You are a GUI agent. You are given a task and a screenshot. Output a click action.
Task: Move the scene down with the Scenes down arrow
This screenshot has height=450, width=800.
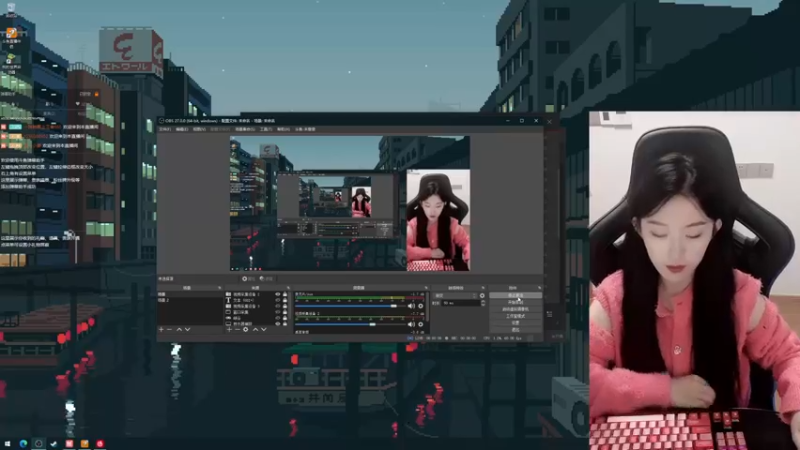coord(187,330)
